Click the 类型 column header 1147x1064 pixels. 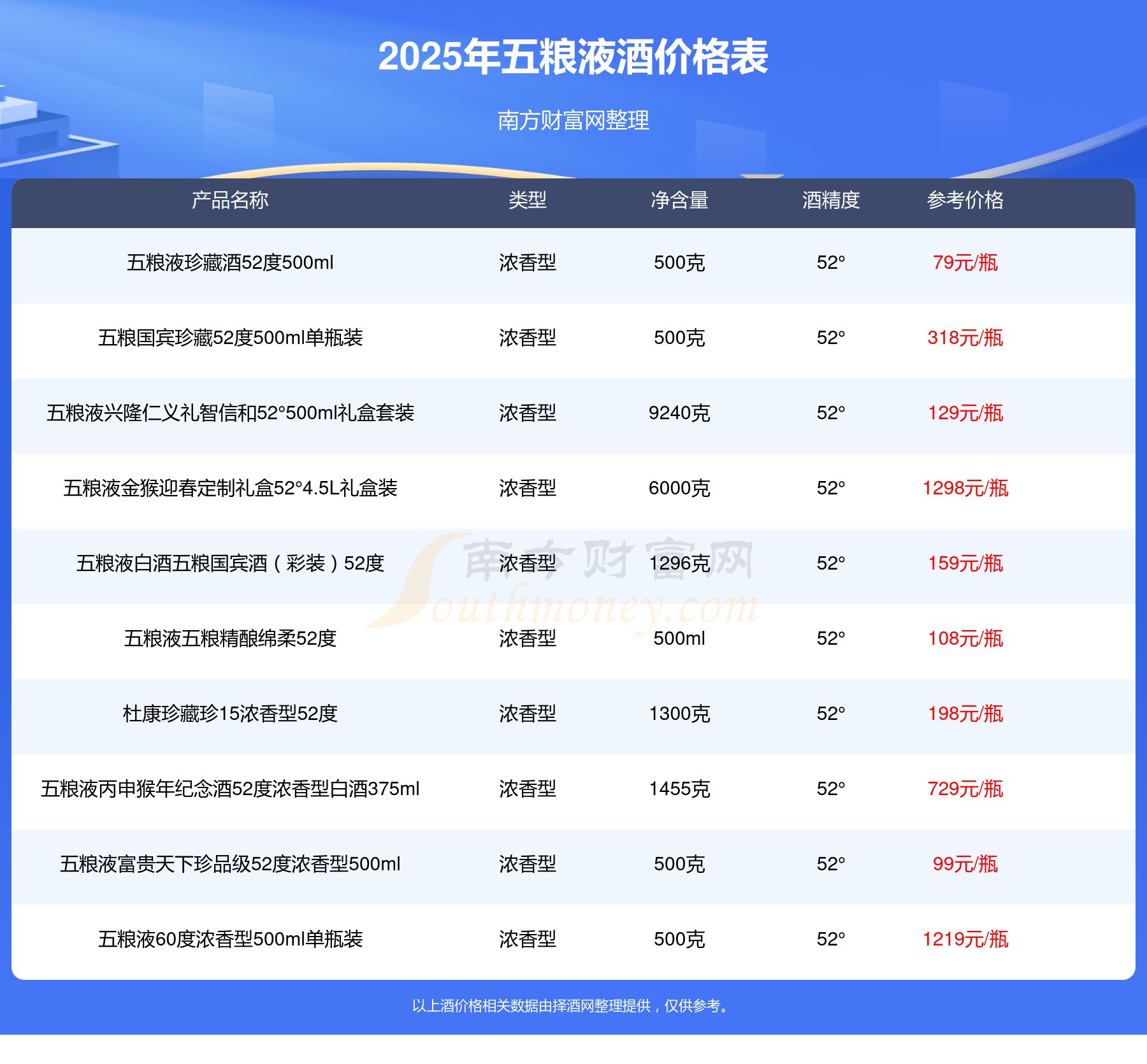pyautogui.click(x=528, y=200)
